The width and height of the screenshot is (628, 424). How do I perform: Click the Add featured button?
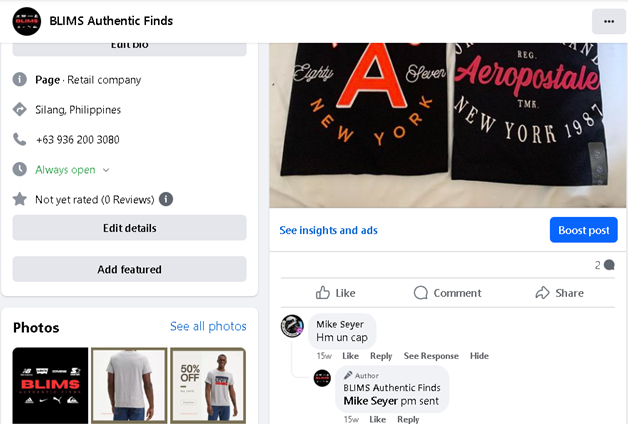pos(129,269)
